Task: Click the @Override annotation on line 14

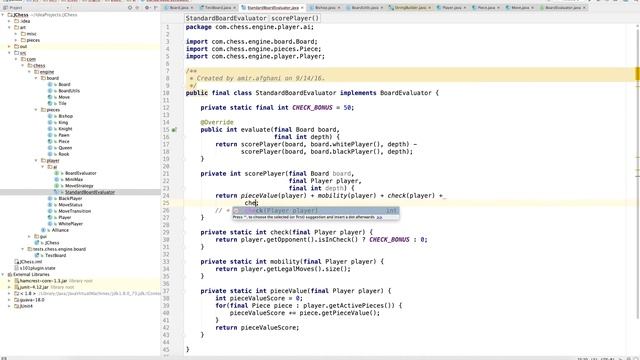Action: click(x=217, y=122)
